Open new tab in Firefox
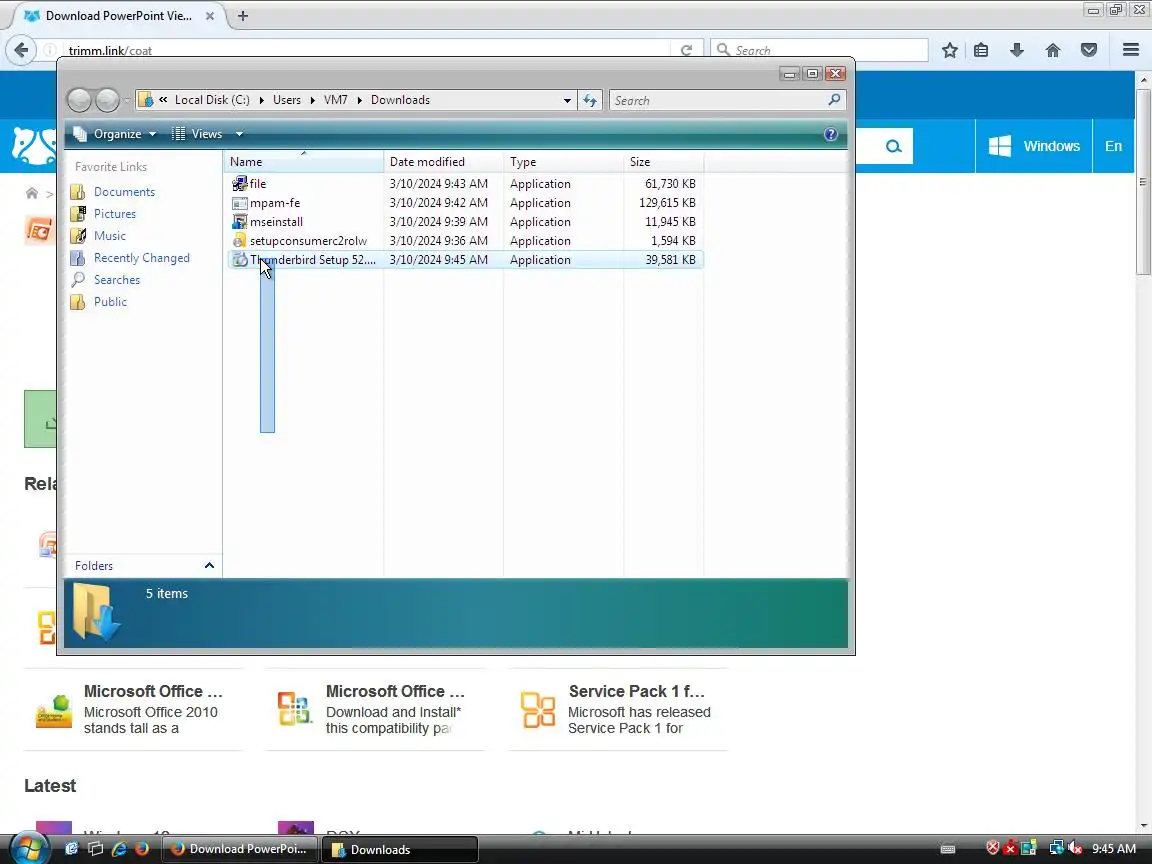Screen dimensions: 1152x864 point(243,15)
